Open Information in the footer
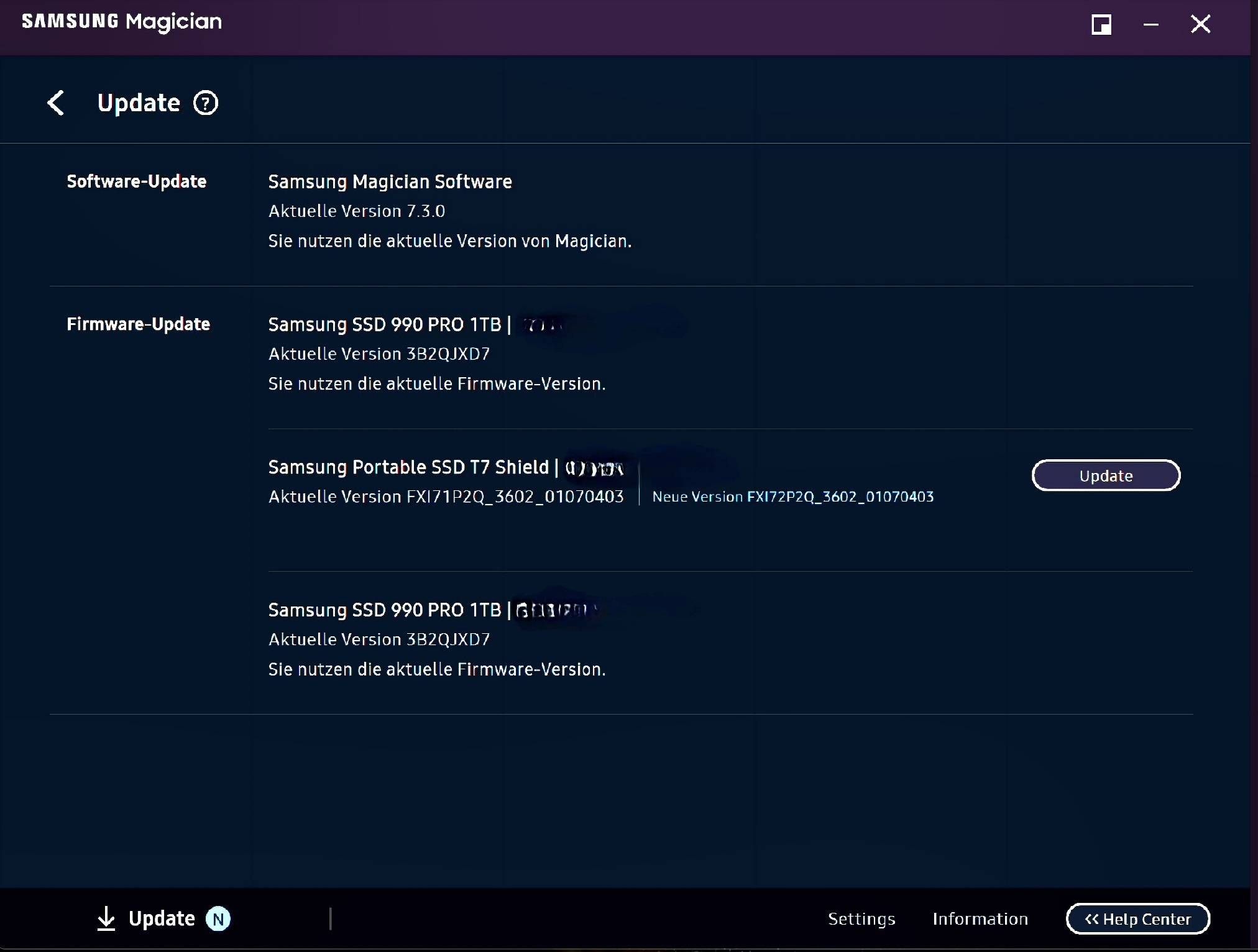1258x952 pixels. tap(980, 919)
